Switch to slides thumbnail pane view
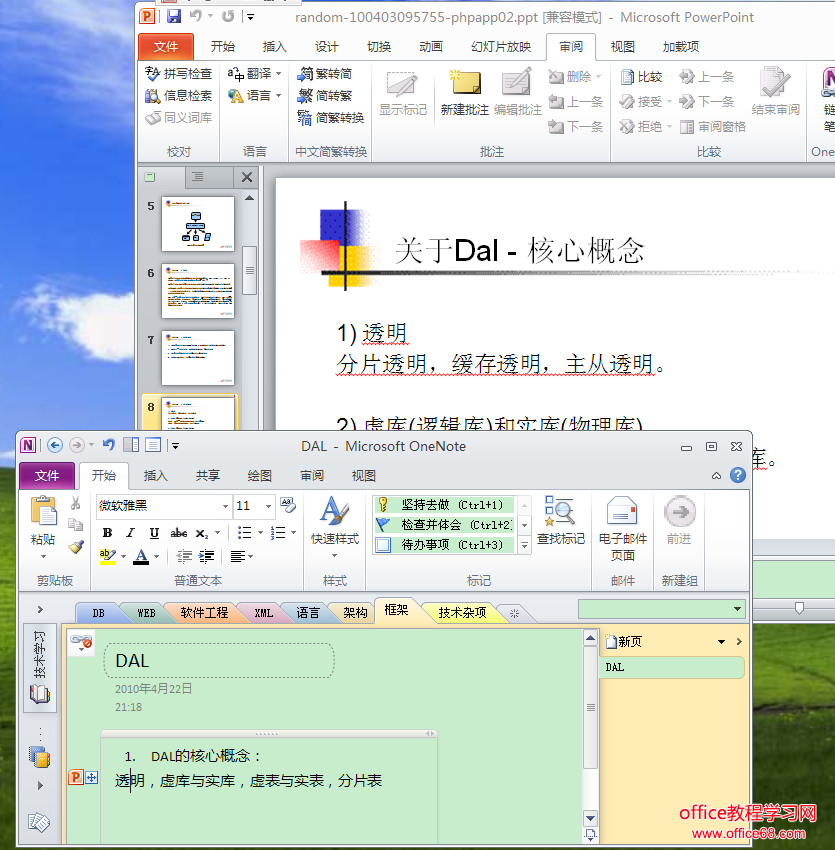This screenshot has height=850, width=835. [150, 177]
